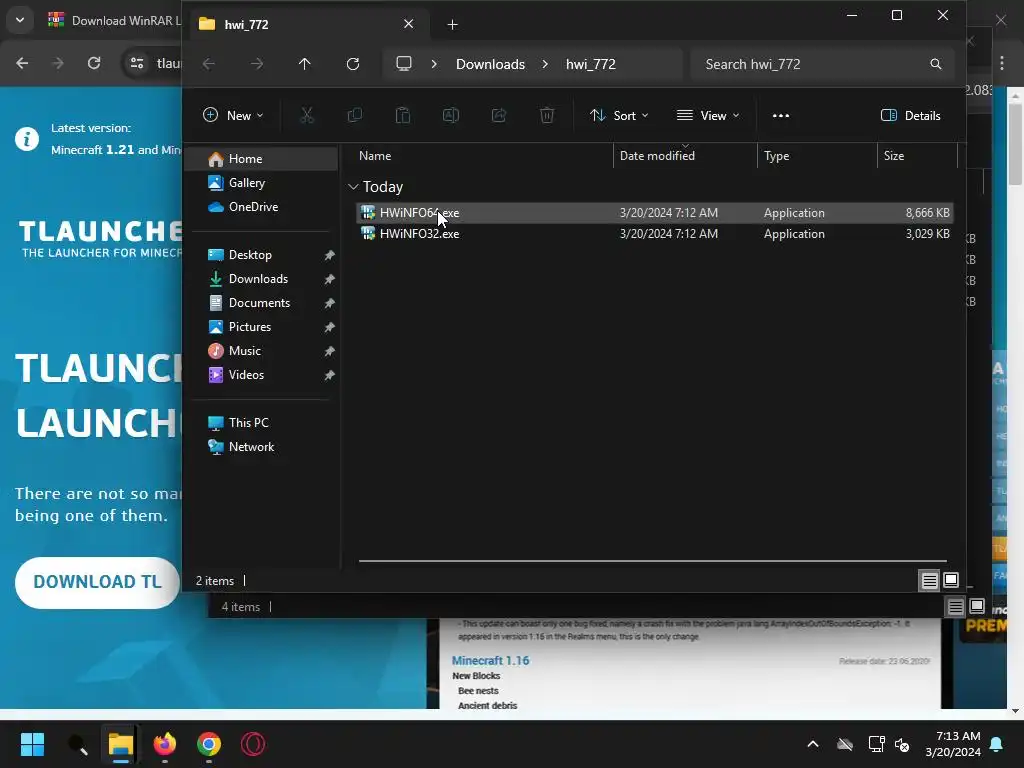Image resolution: width=1024 pixels, height=768 pixels.
Task: Switch to details list view icon
Action: click(929, 580)
